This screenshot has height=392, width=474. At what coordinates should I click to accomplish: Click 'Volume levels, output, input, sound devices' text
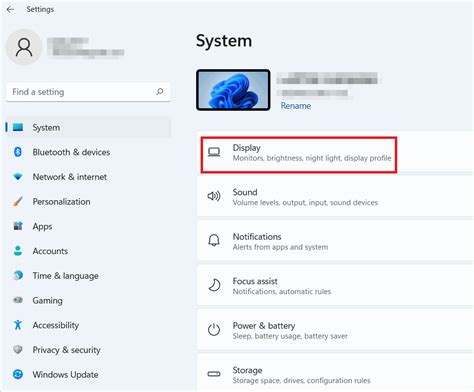(x=305, y=202)
